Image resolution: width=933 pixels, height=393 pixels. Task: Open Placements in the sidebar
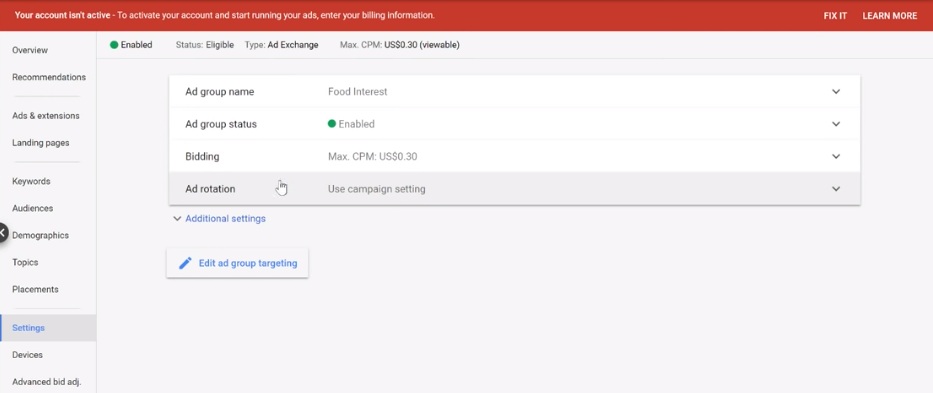pyautogui.click(x=35, y=289)
